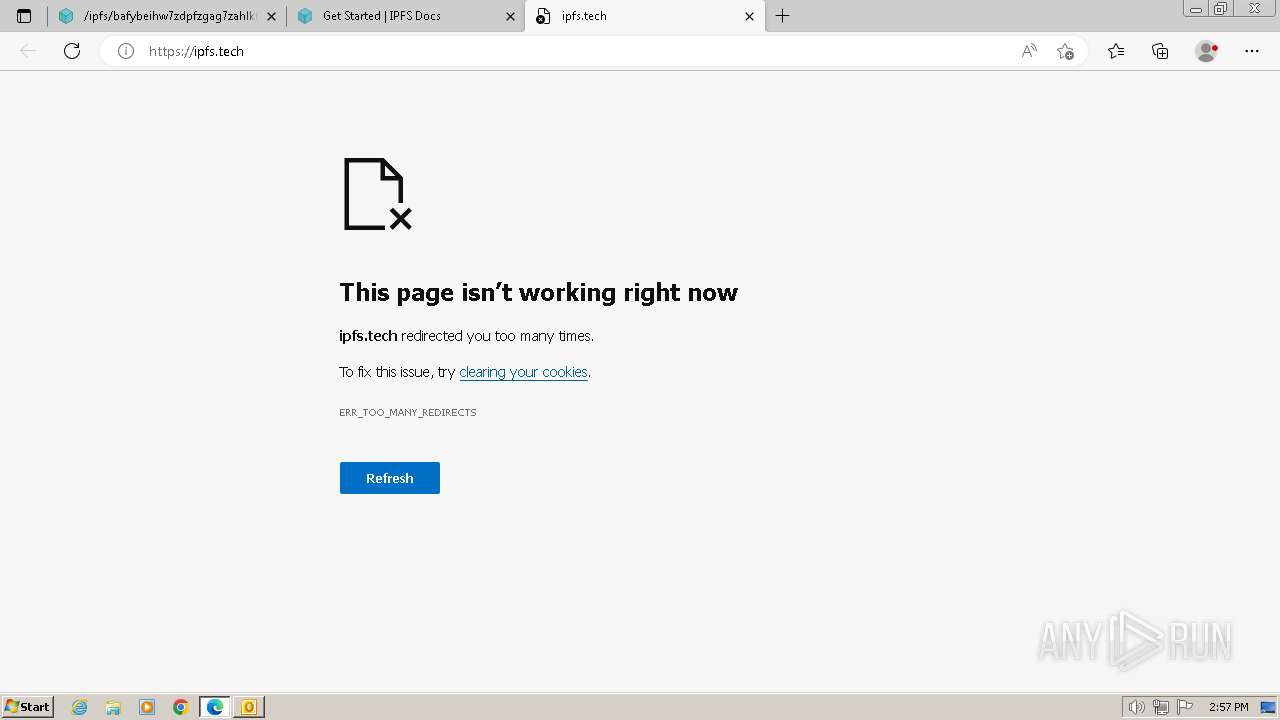The image size is (1280, 720).
Task: Restore down the Edge browser window
Action: 1221,9
